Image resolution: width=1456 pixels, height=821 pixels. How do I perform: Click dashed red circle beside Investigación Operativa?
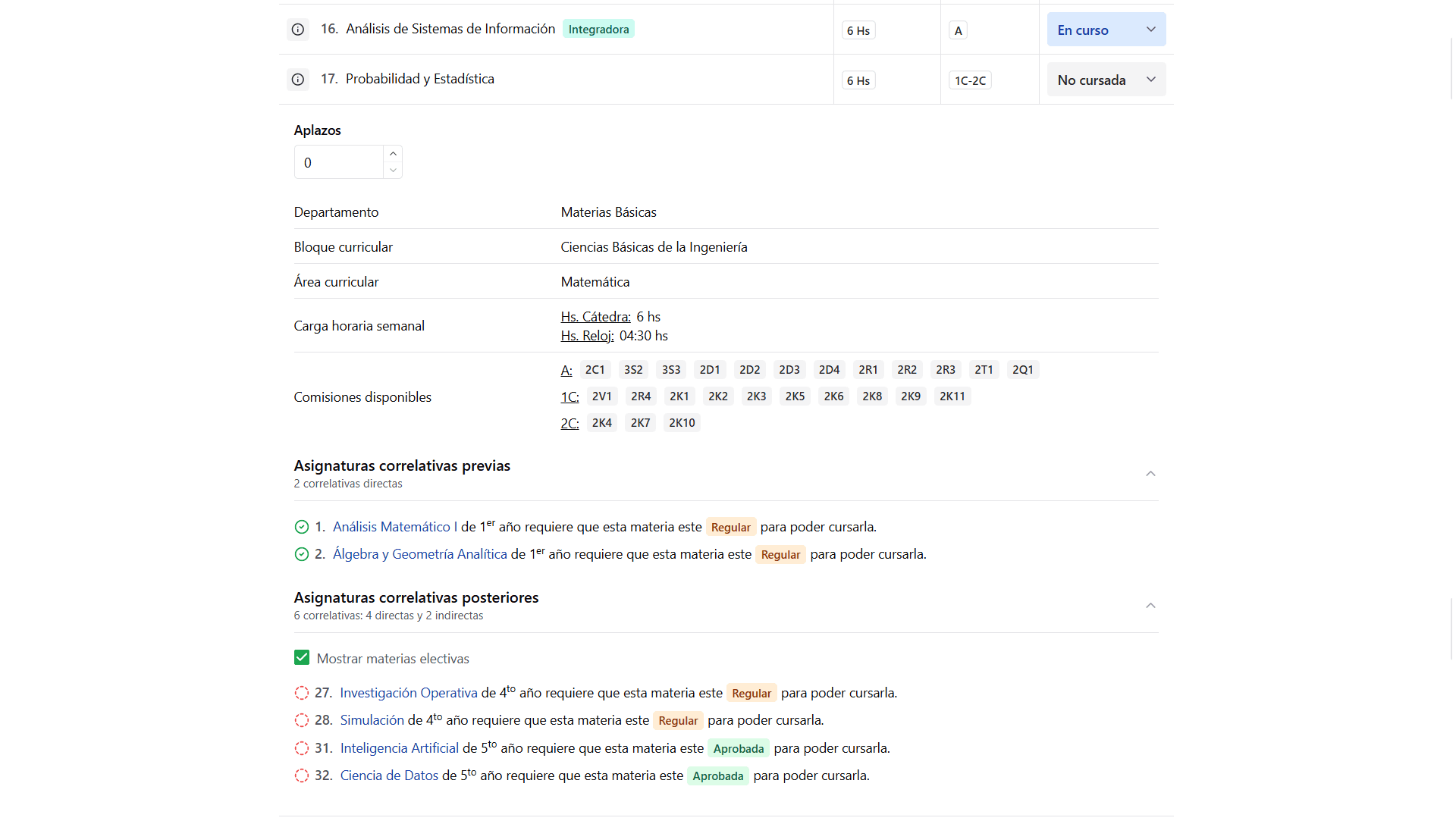click(302, 693)
